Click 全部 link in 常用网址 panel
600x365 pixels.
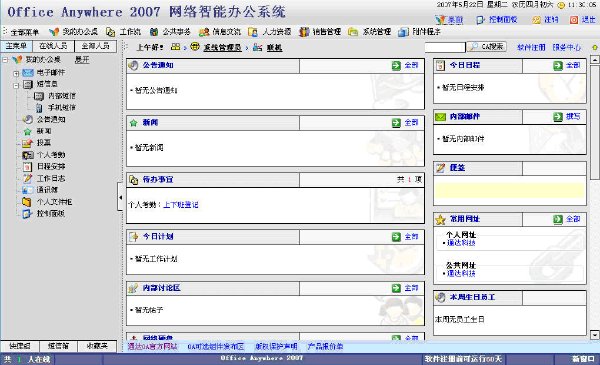click(573, 219)
